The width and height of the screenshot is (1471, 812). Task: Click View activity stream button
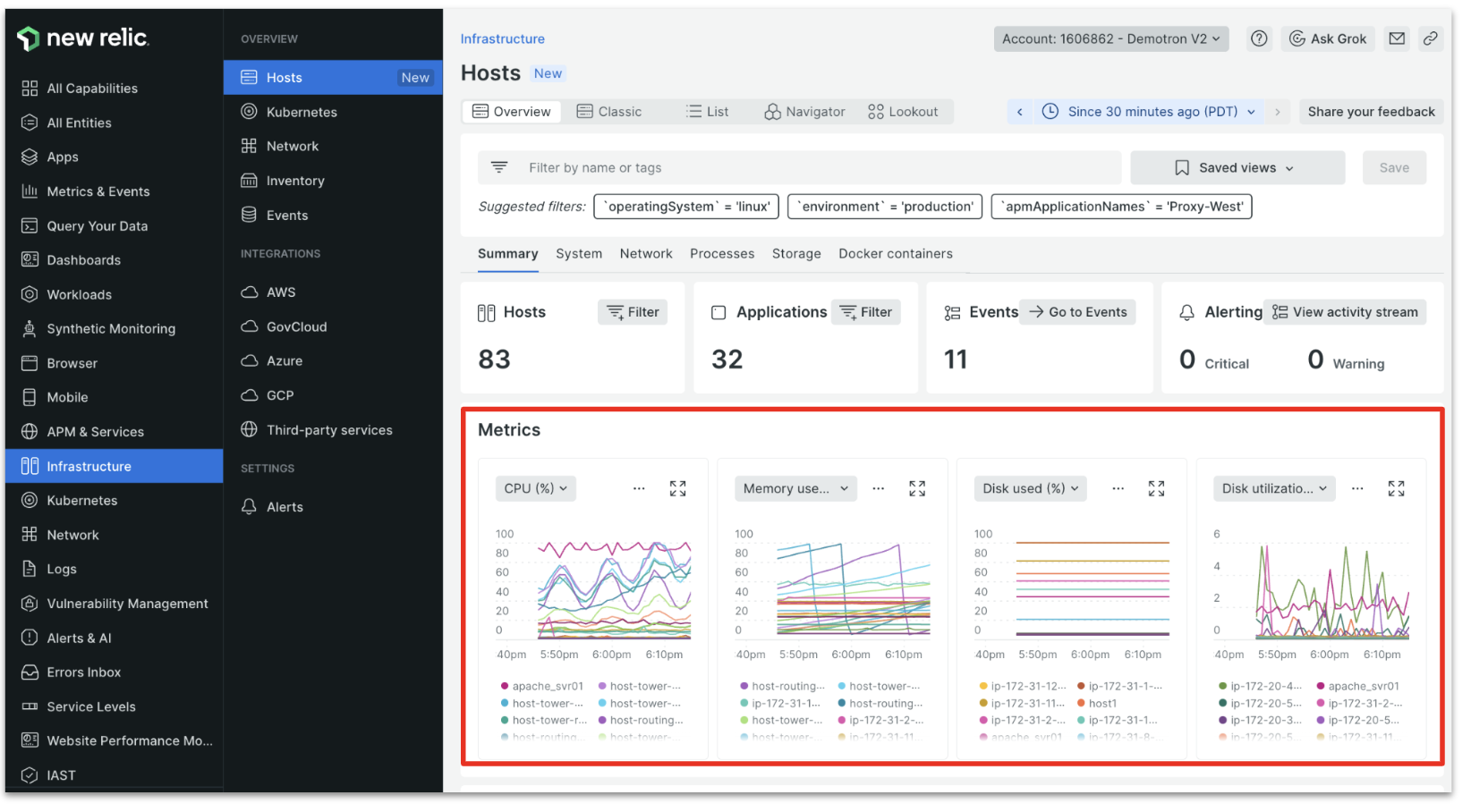pos(1345,312)
